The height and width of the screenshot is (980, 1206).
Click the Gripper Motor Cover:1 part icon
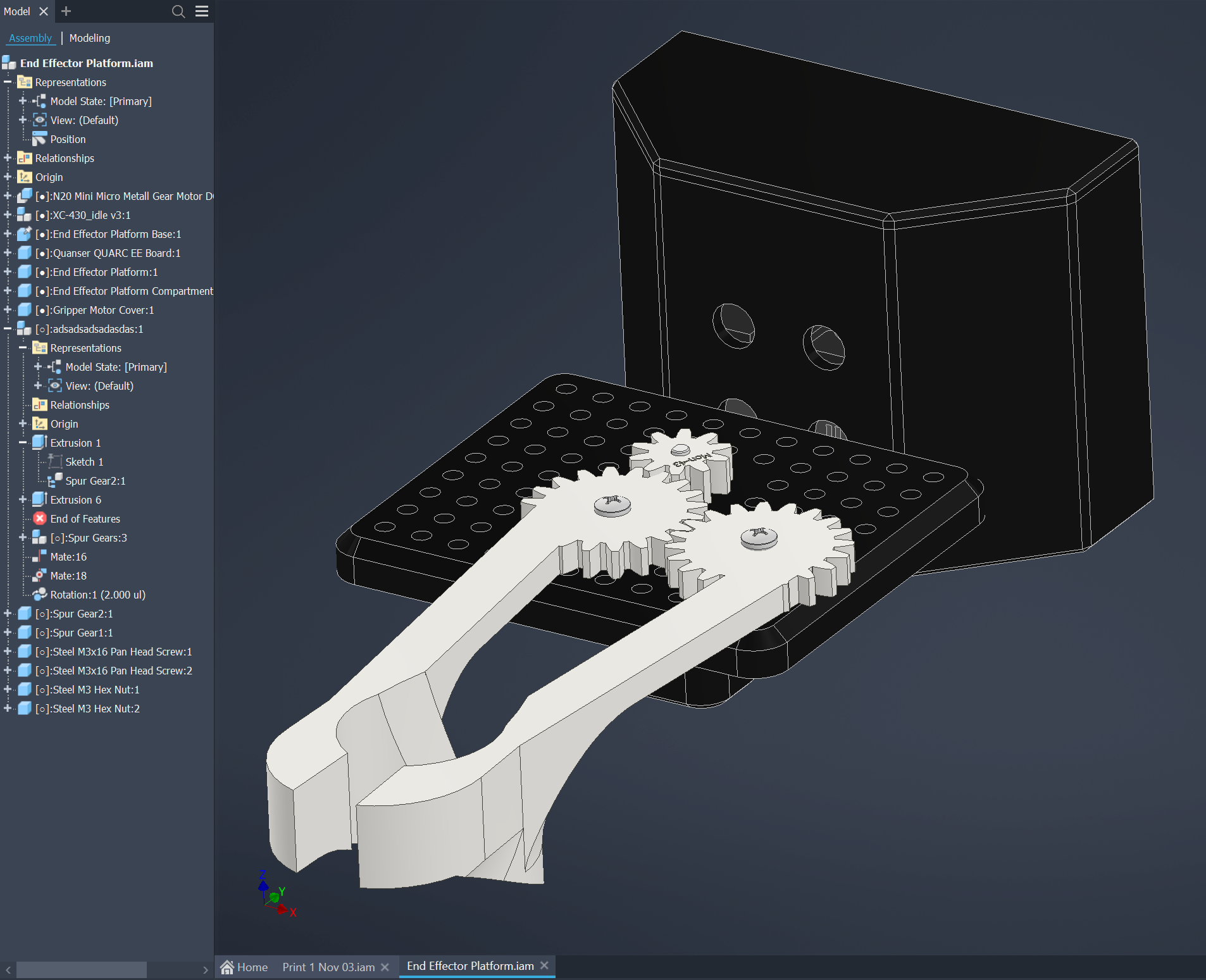25,309
